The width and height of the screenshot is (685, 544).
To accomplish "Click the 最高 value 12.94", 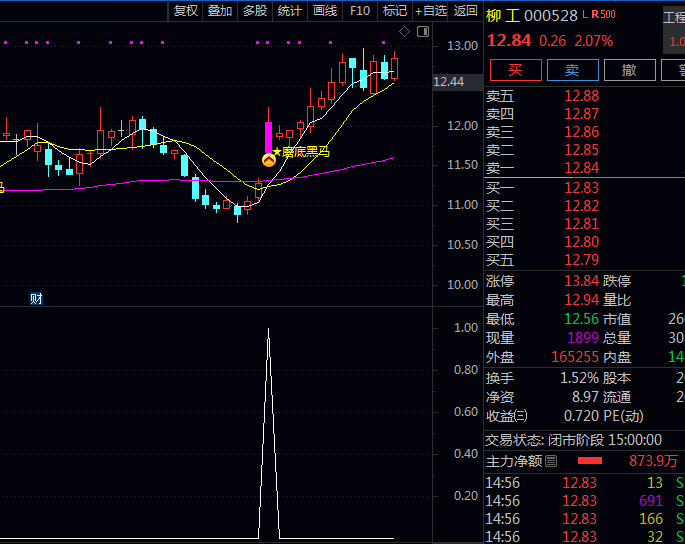I will [581, 300].
